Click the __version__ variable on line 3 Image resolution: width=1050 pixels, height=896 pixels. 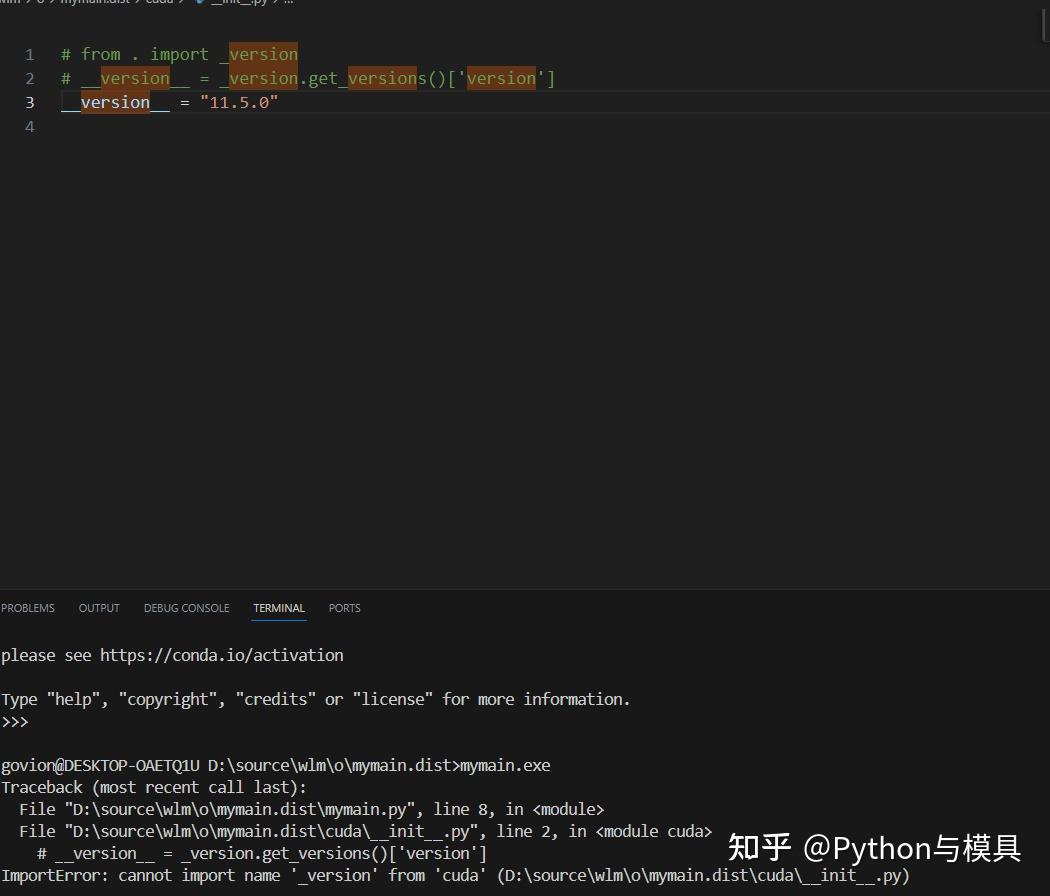[115, 102]
